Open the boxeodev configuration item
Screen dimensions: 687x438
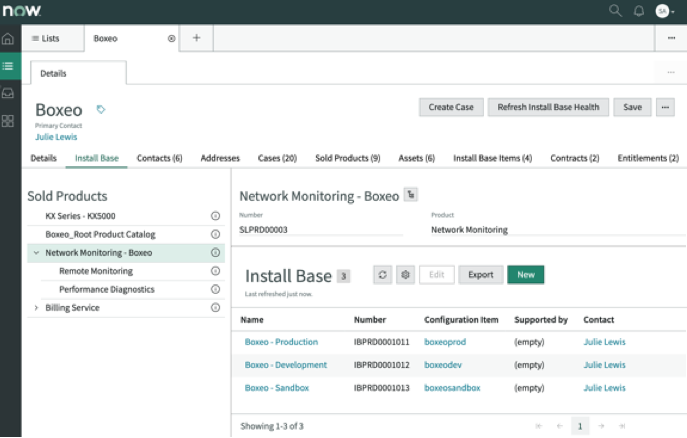coord(443,365)
